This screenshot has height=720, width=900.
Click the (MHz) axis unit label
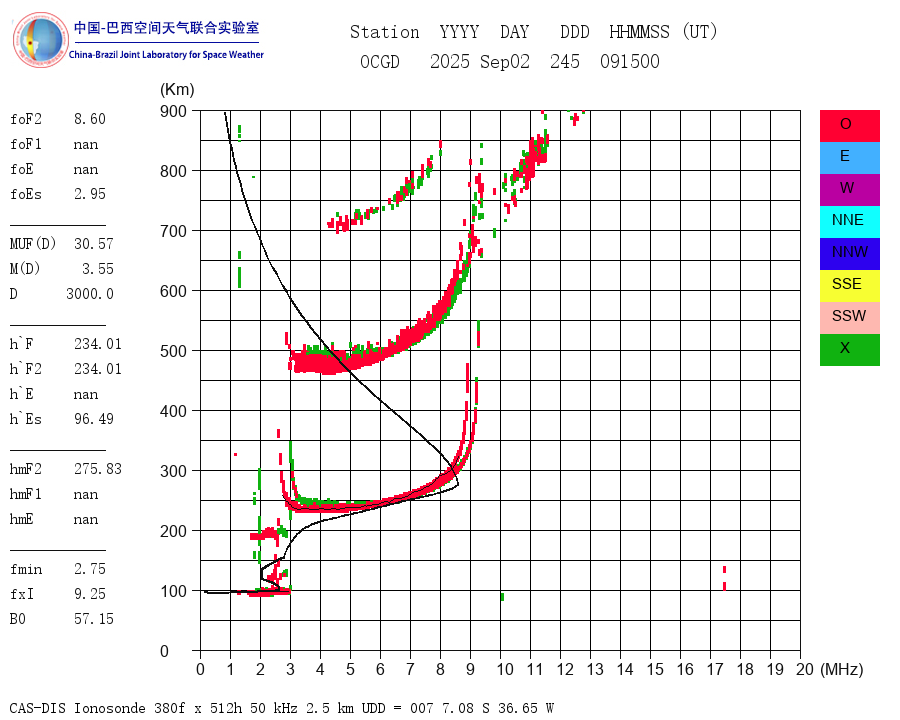pyautogui.click(x=842, y=669)
